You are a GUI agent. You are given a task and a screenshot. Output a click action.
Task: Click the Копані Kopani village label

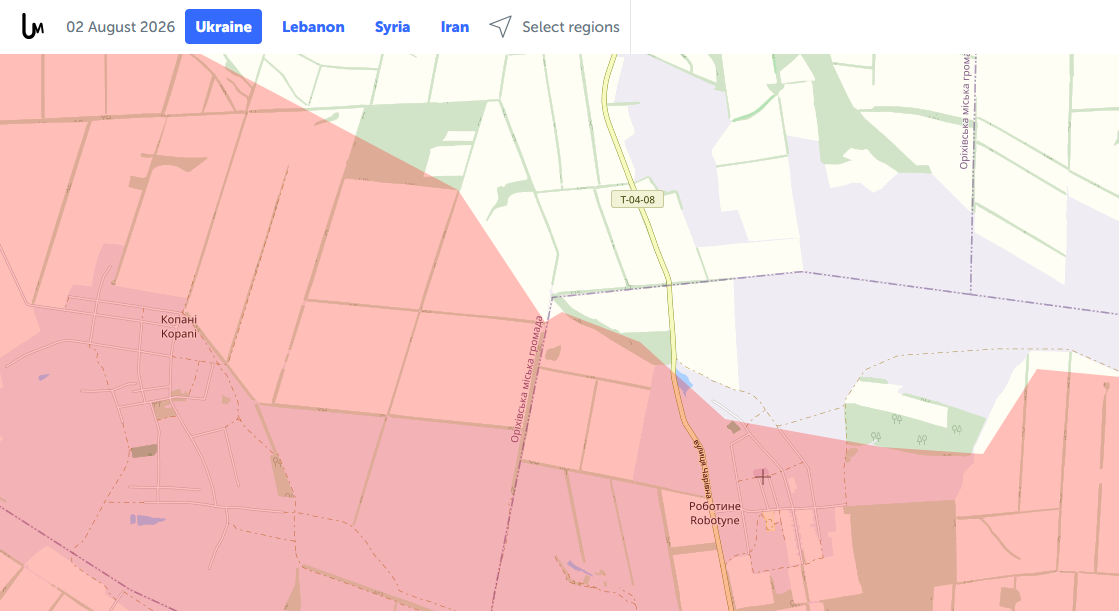[178, 326]
